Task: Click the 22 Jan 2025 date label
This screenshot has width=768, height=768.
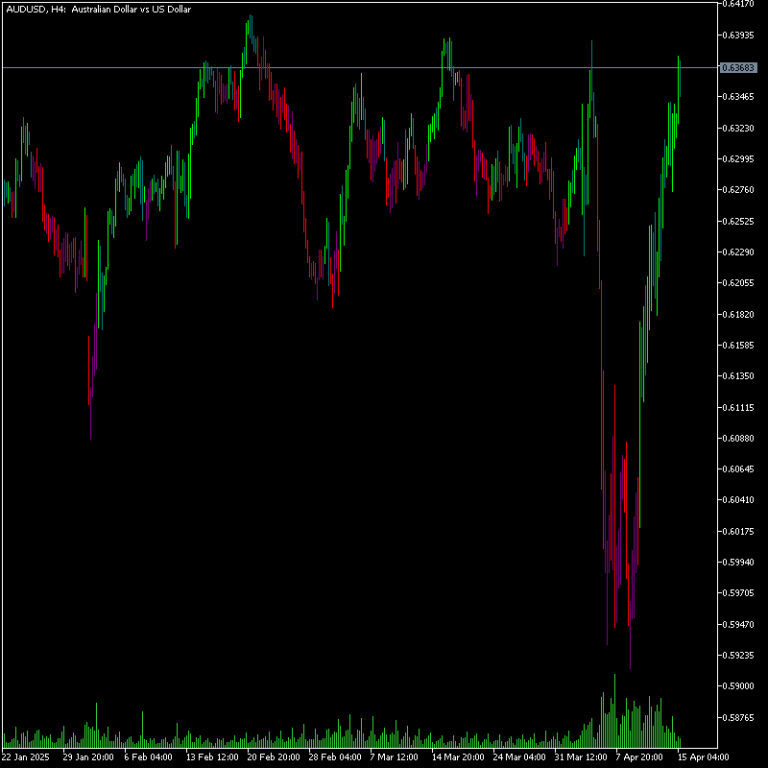Action: point(26,757)
